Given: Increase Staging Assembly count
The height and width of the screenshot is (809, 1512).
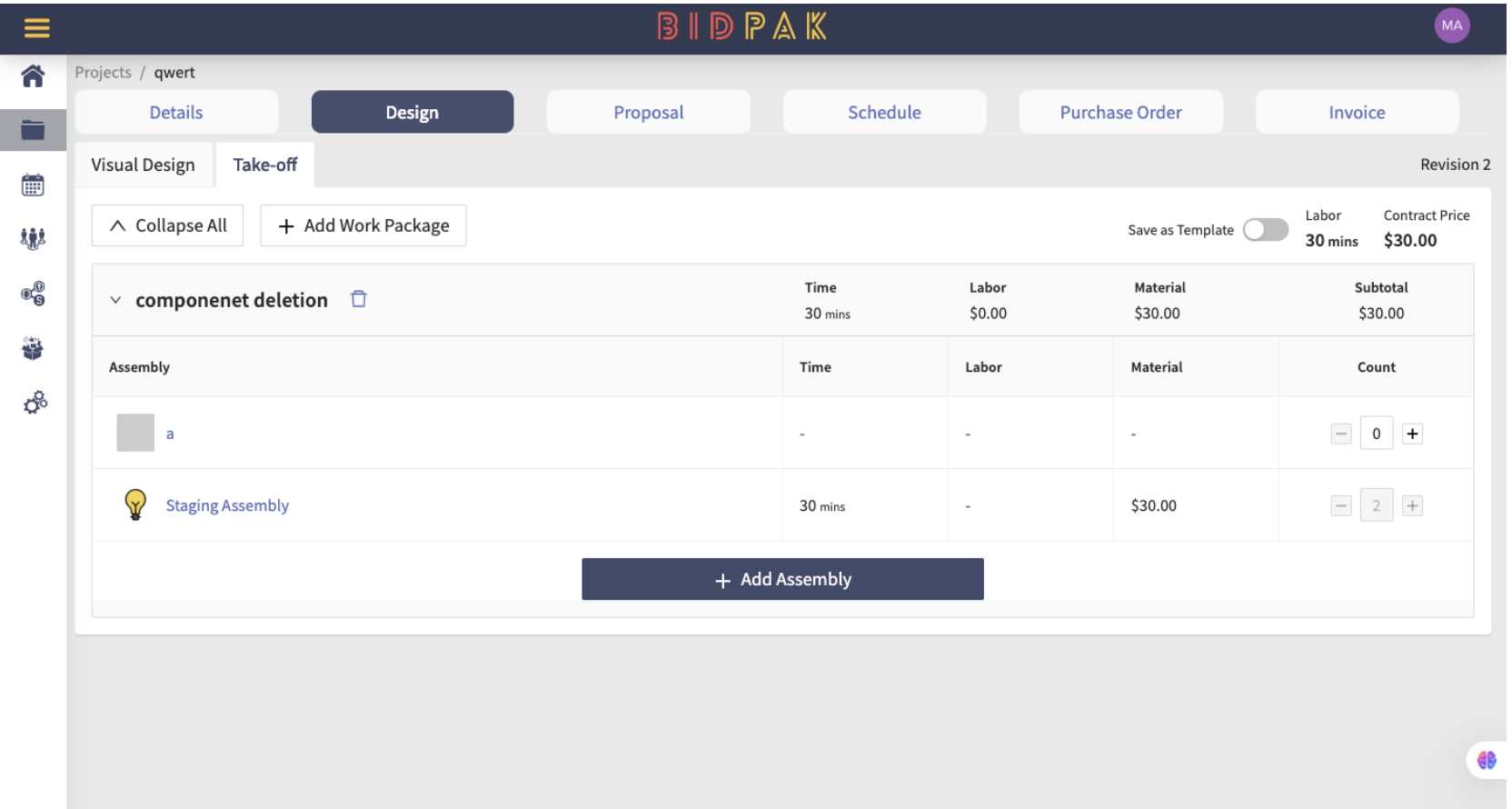Looking at the screenshot, I should click(1412, 505).
